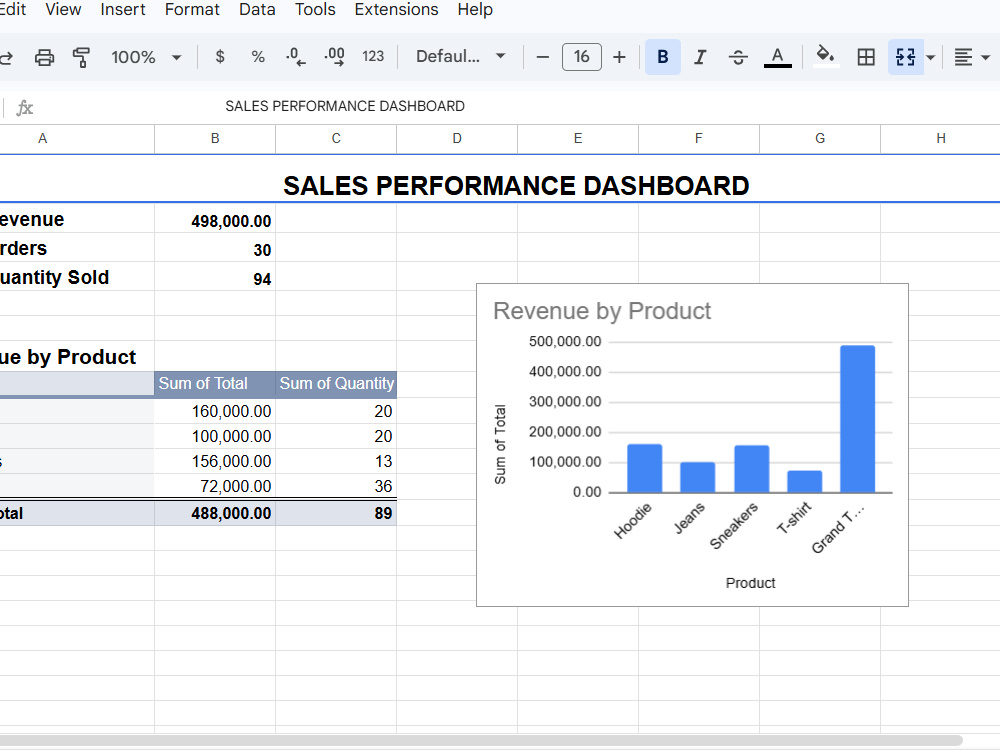
Task: Click the Product axis label in chart
Action: click(750, 583)
